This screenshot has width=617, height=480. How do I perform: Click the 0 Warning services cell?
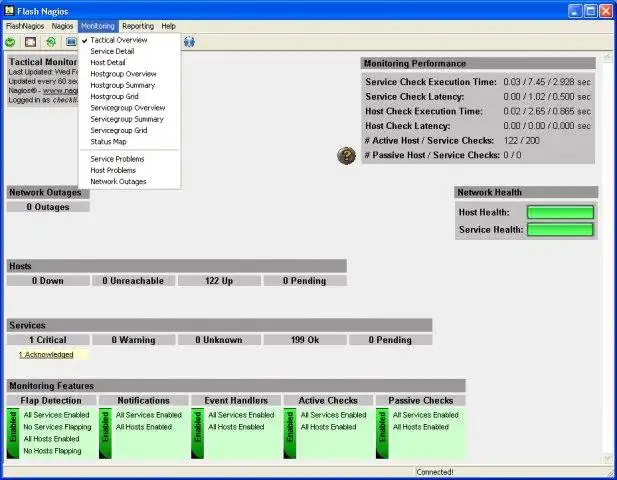tap(133, 340)
